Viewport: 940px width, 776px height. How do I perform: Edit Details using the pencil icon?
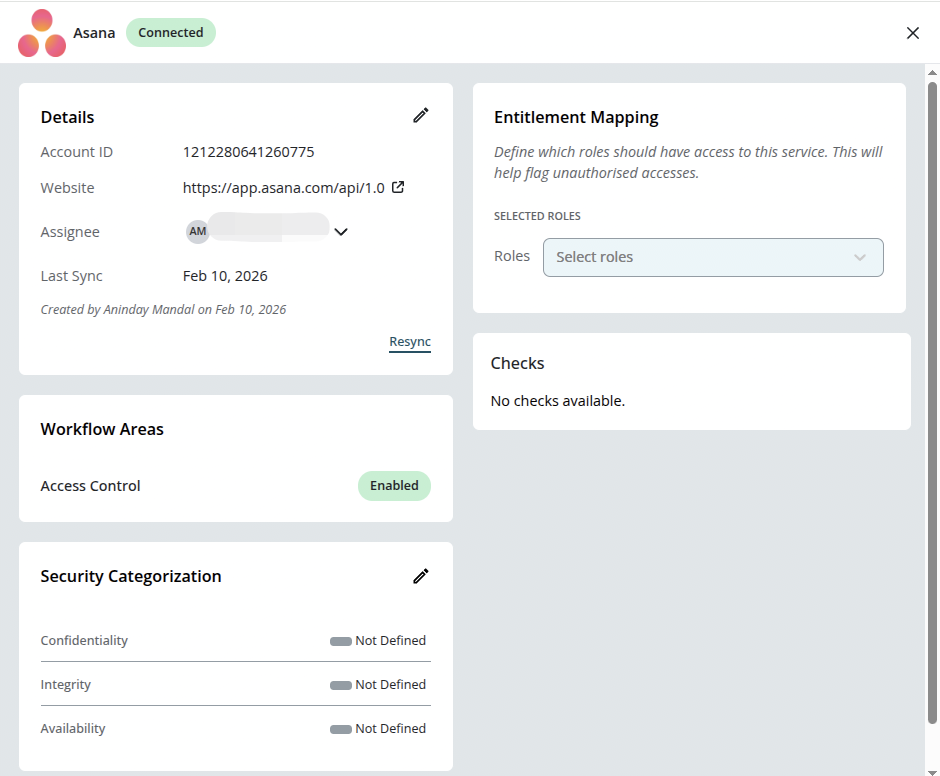click(420, 115)
